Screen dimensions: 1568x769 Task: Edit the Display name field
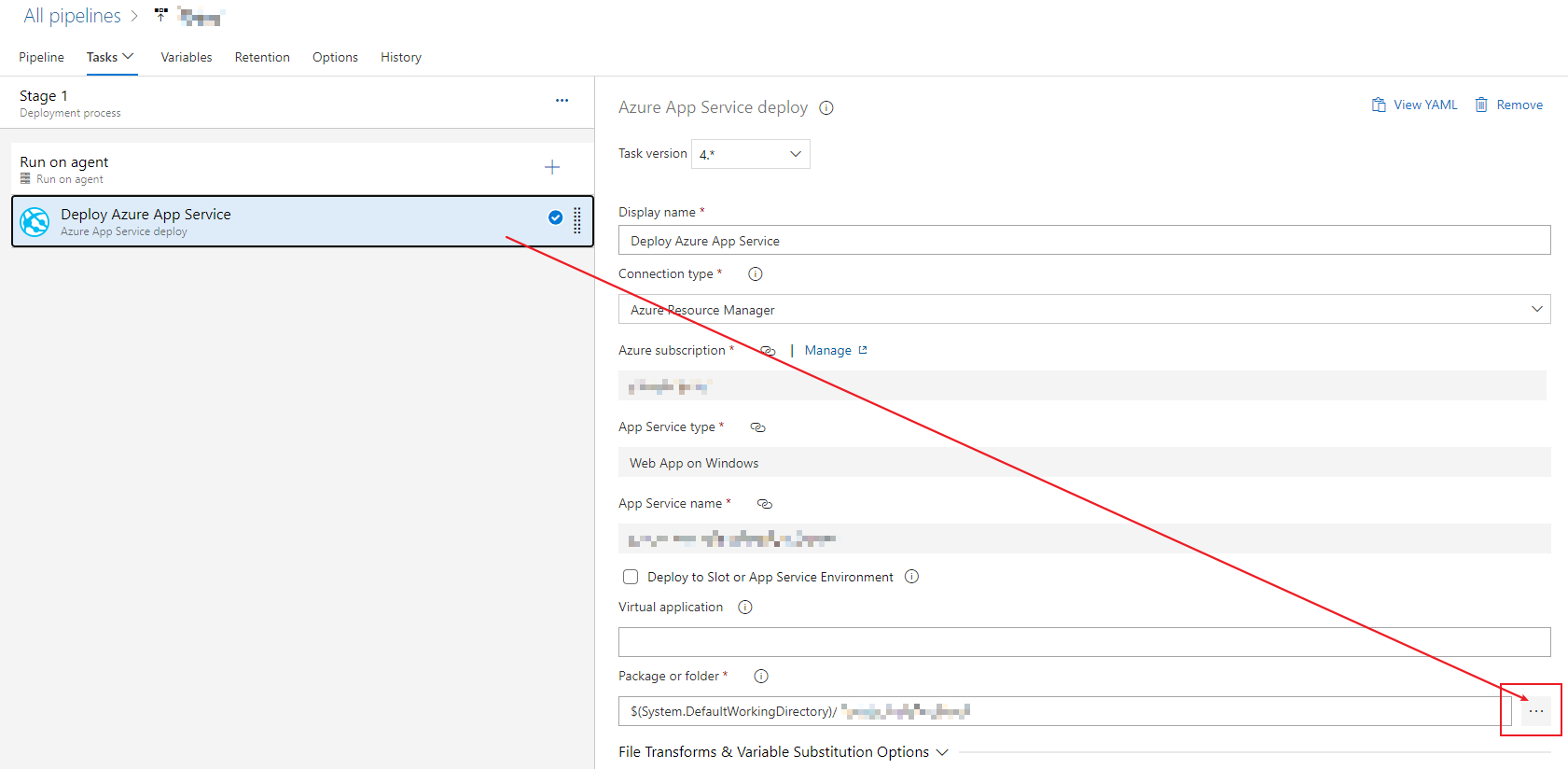[x=1084, y=240]
